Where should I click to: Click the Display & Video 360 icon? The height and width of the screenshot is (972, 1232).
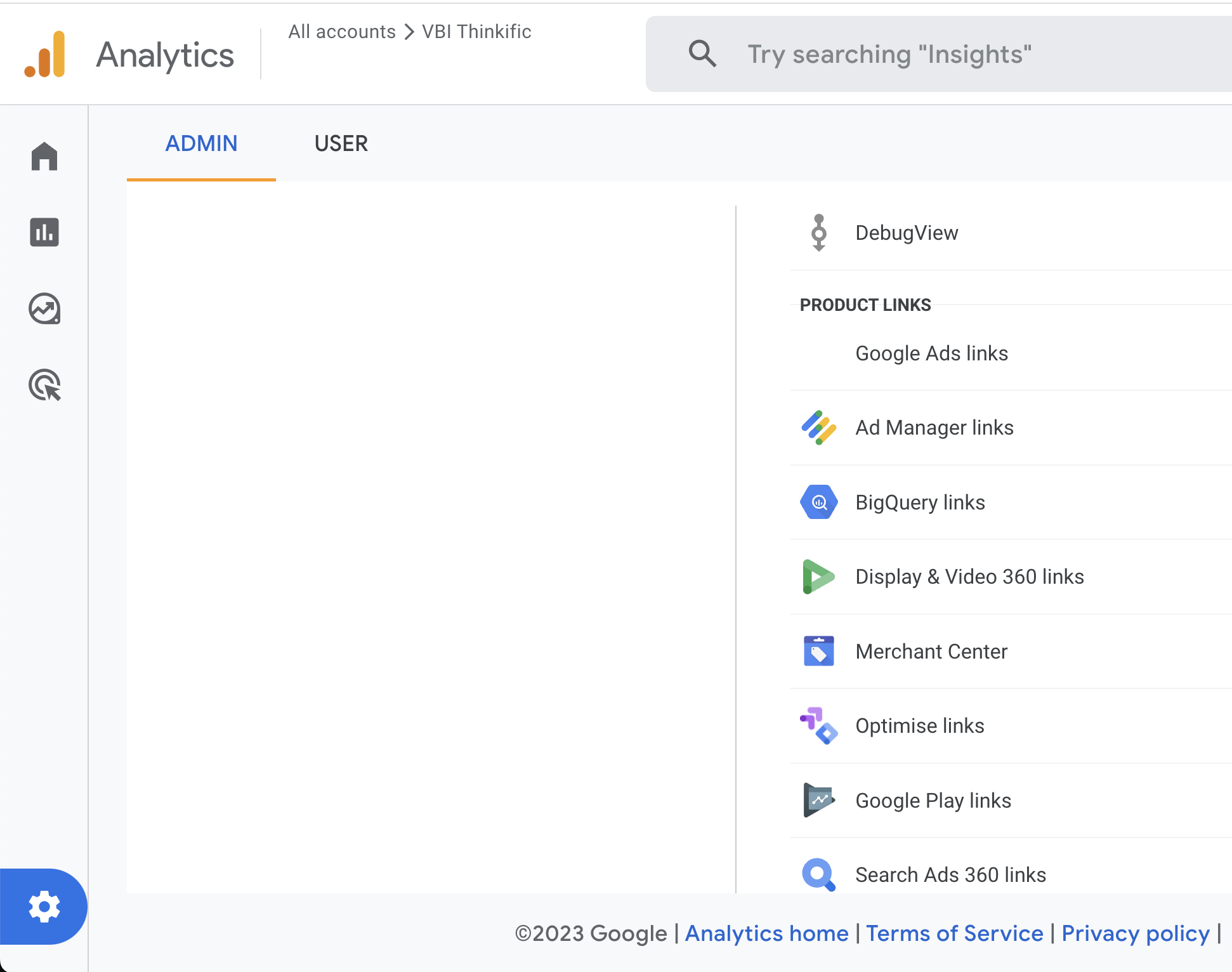(819, 577)
